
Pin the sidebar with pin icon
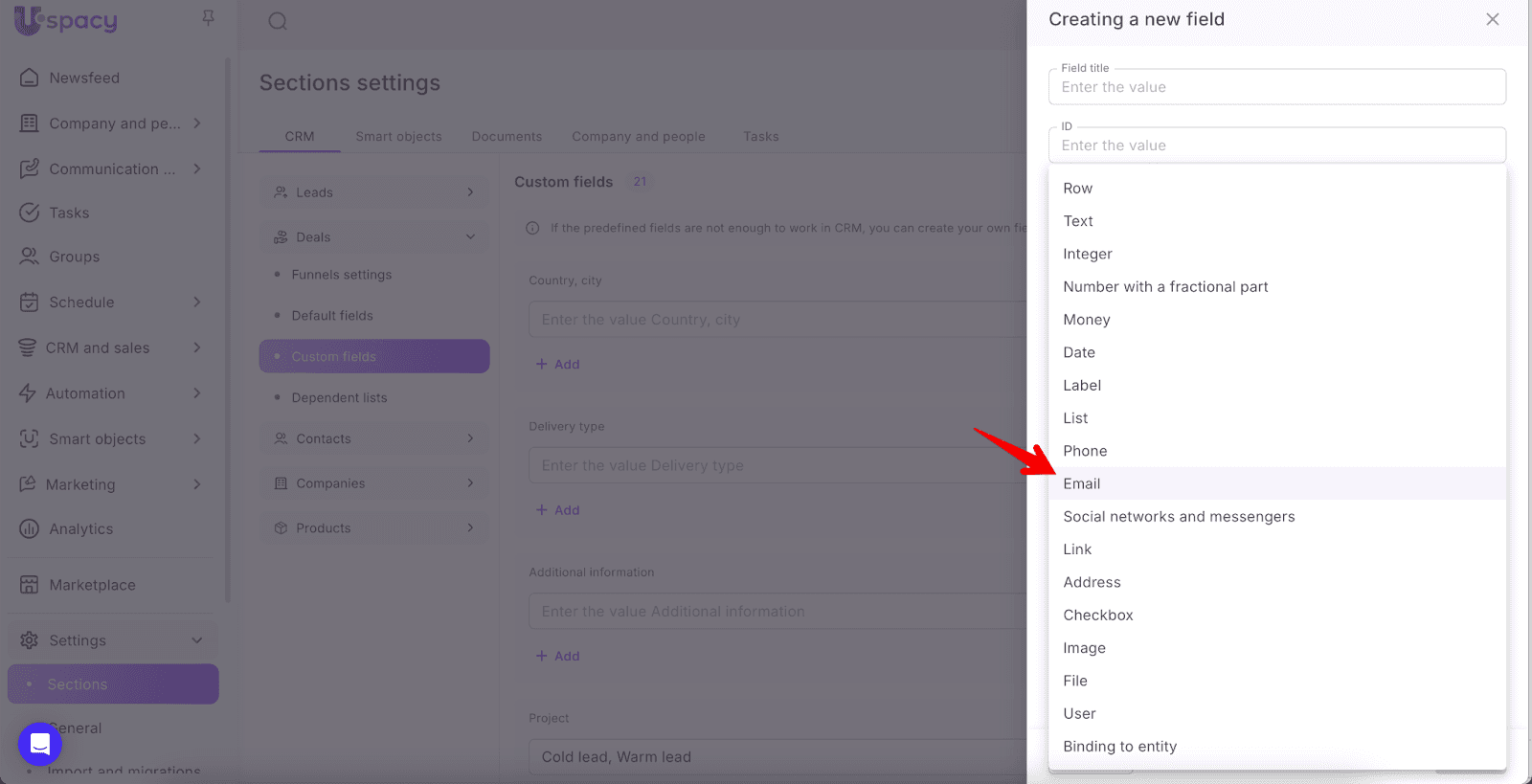coord(208,18)
